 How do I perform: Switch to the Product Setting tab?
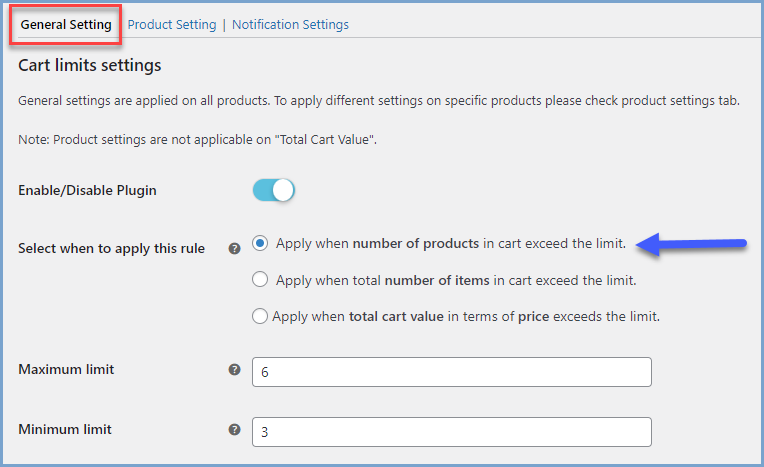tap(172, 24)
